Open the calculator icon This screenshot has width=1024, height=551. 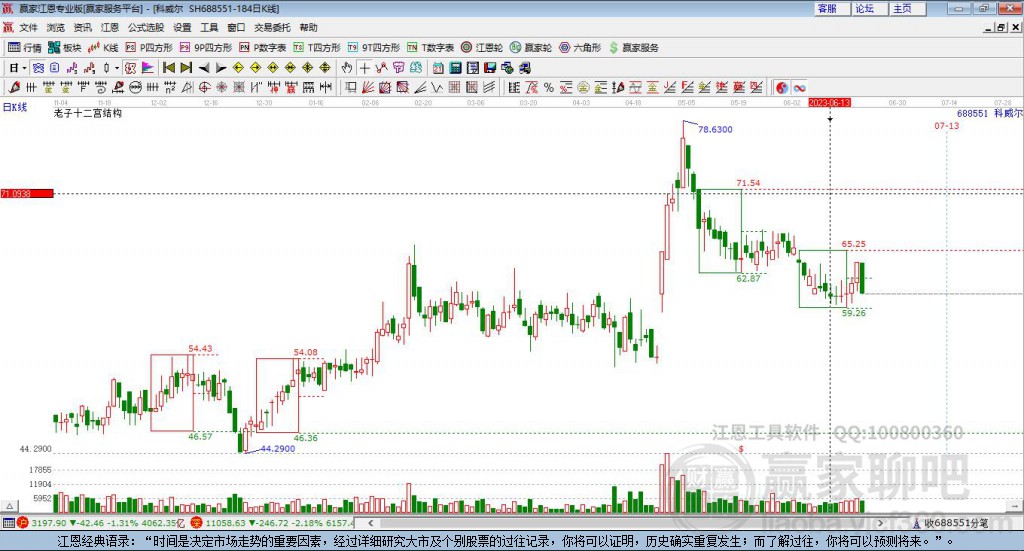pos(455,68)
